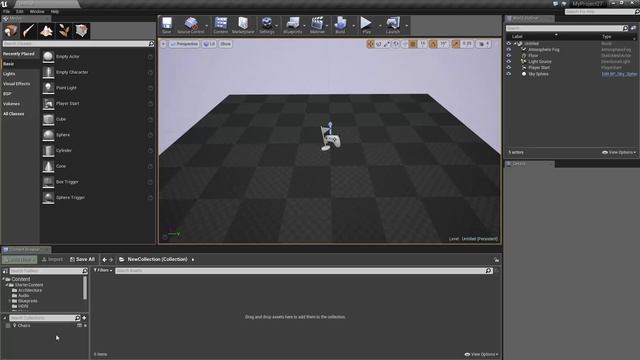Hide Floor using its eye icon
This screenshot has height=360, width=640.
point(509,56)
